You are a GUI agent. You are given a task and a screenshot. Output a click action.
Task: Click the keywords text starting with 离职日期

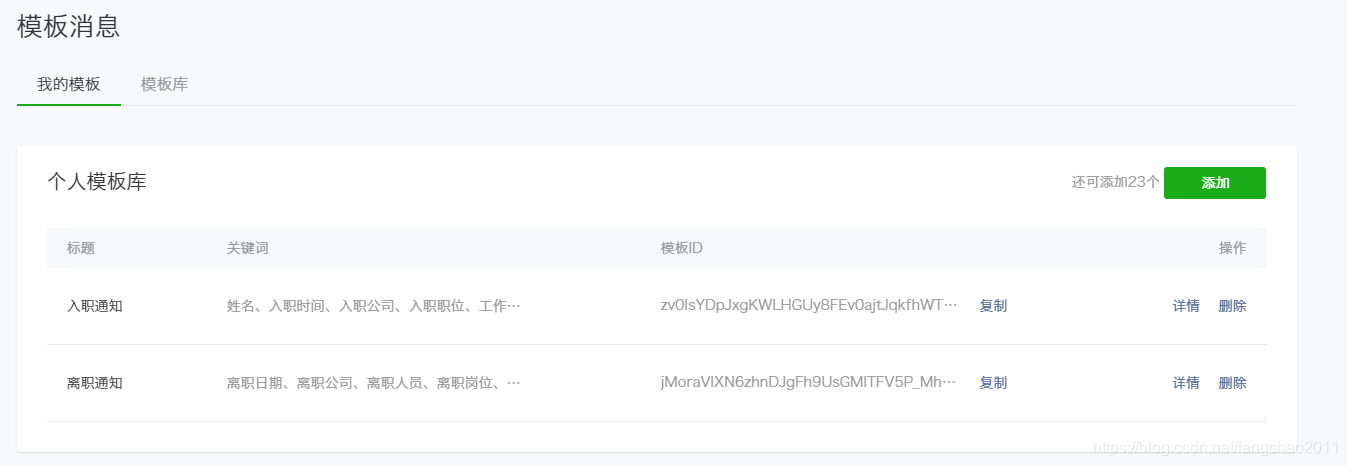pos(374,383)
